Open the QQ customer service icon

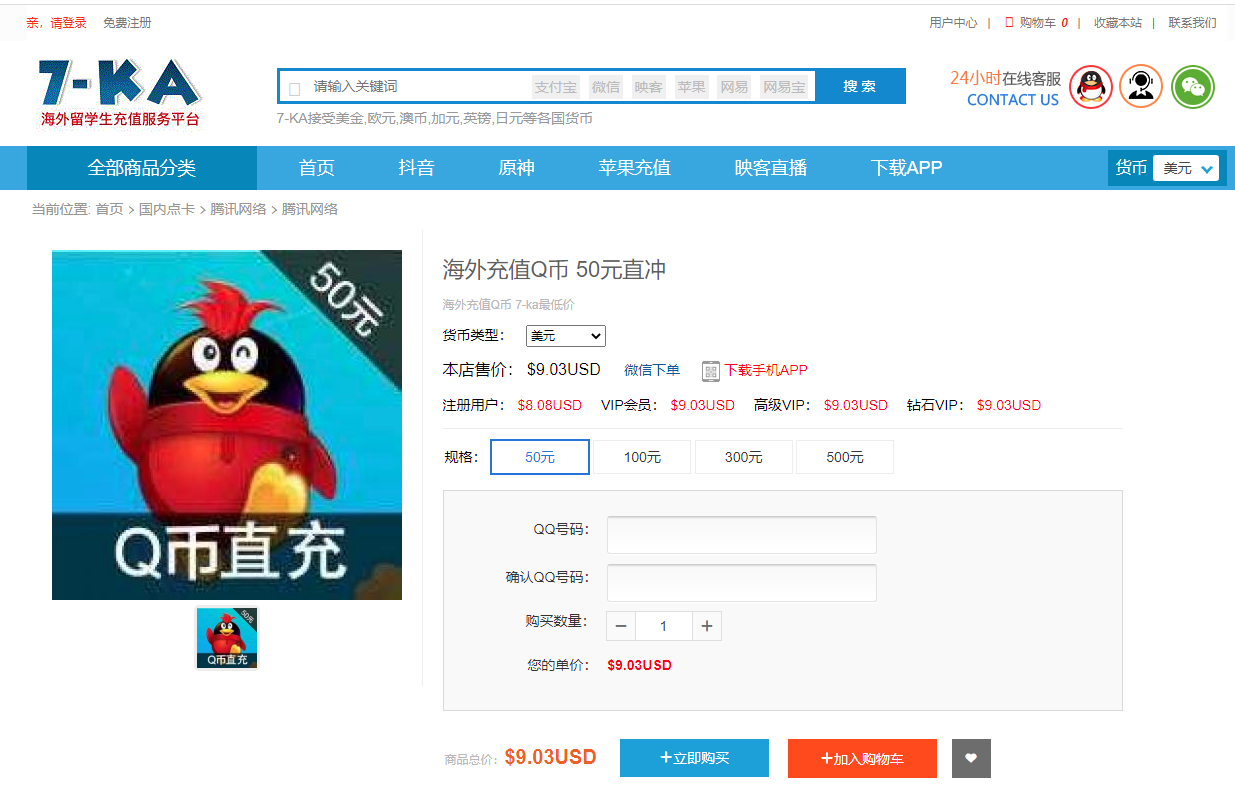pos(1091,87)
